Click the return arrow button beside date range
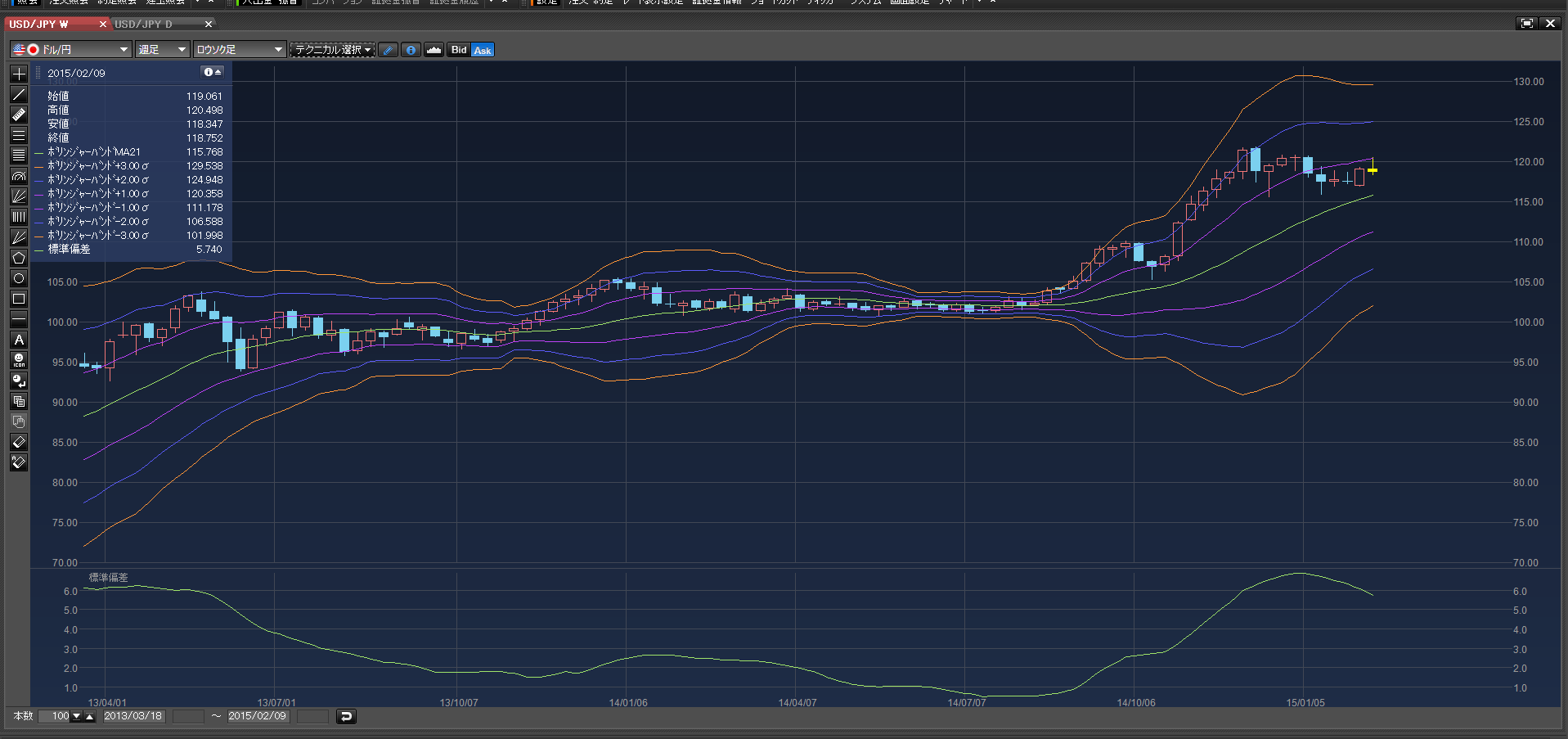1568x739 pixels. pos(346,717)
